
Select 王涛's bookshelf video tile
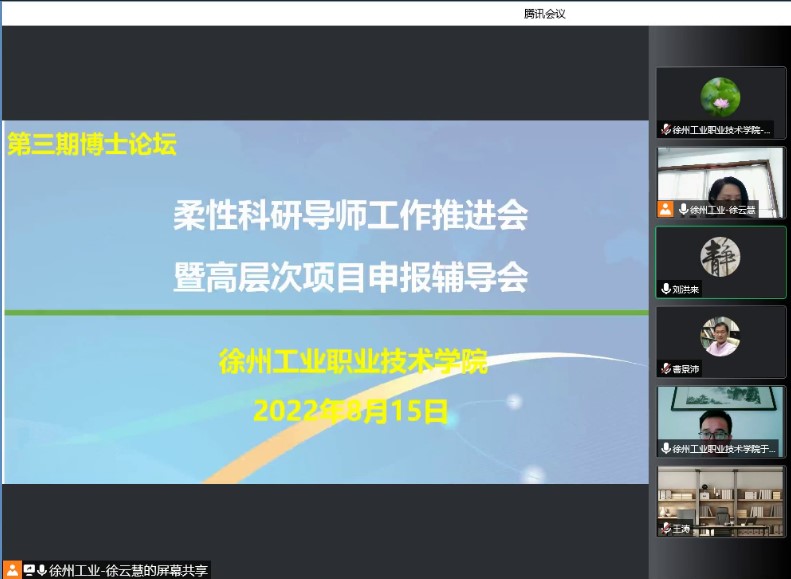pos(720,495)
